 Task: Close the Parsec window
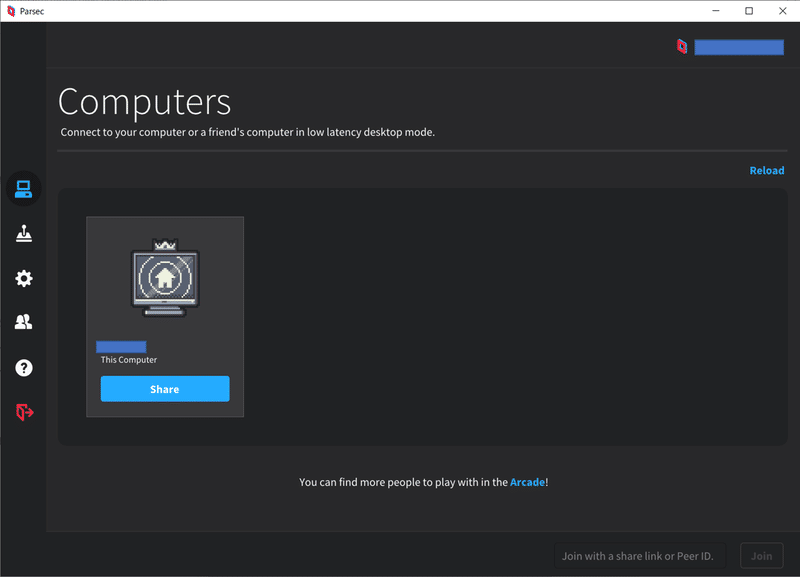[783, 11]
